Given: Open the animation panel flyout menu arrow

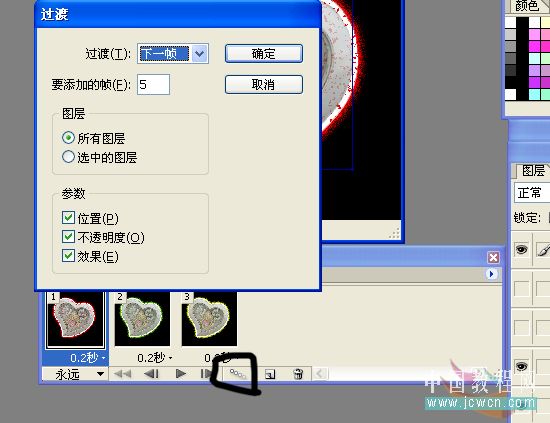Looking at the screenshot, I should click(x=491, y=274).
